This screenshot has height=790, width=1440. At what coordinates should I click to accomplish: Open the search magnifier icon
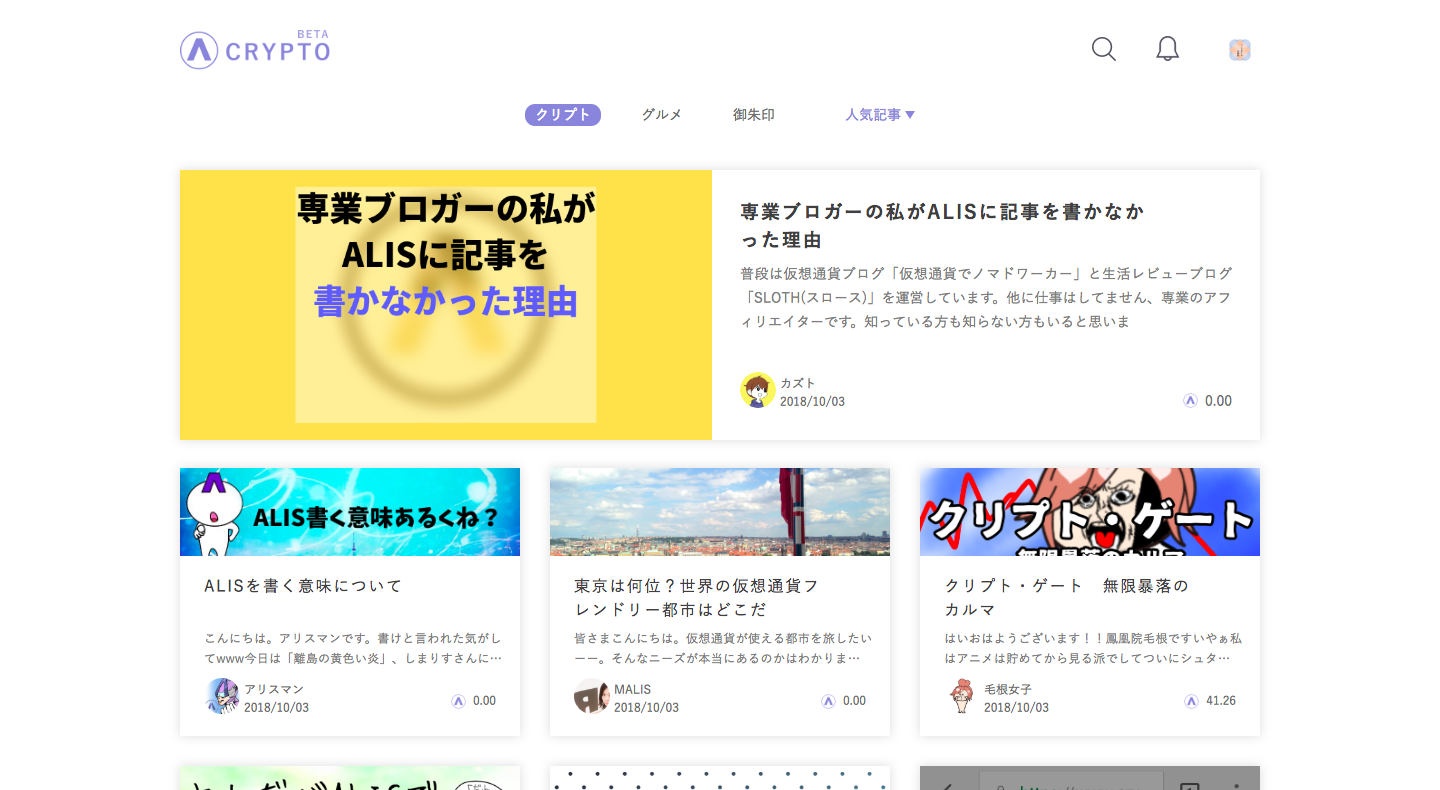[1104, 49]
